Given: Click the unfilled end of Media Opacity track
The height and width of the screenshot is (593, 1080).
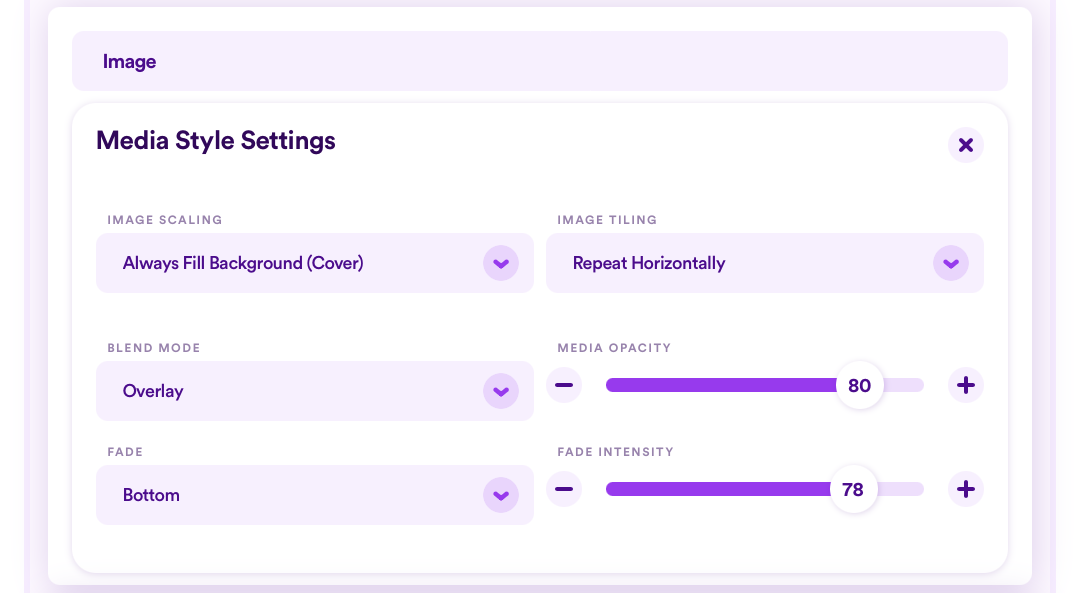Looking at the screenshot, I should (x=904, y=385).
